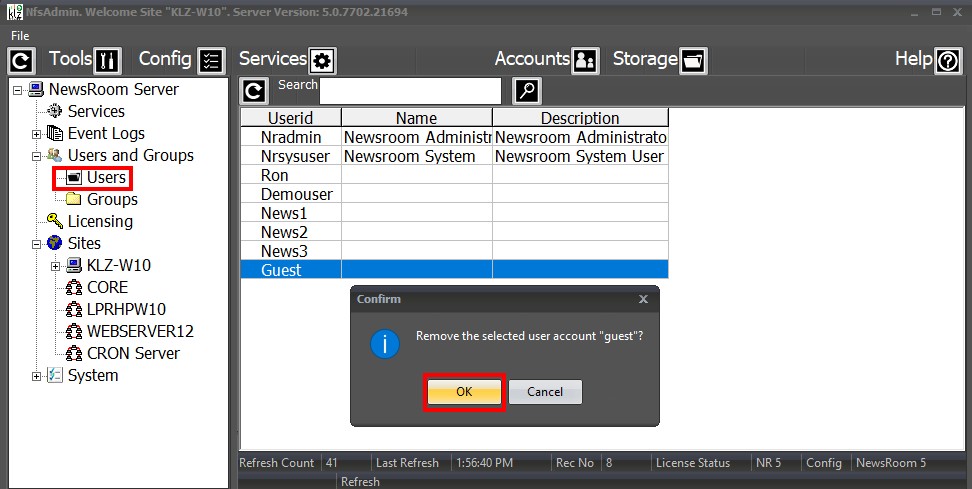The width and height of the screenshot is (972, 489).
Task: Click the NewsRoom Server computer icon
Action: (36, 89)
